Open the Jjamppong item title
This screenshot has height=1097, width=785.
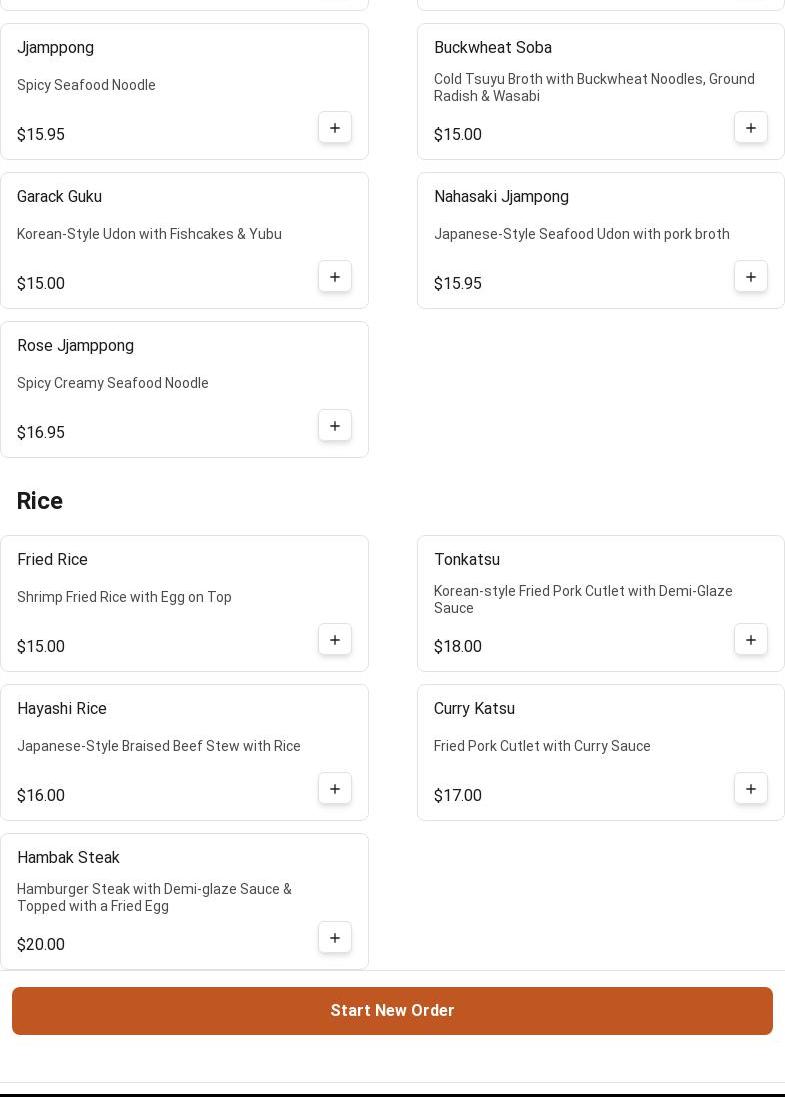click(56, 48)
